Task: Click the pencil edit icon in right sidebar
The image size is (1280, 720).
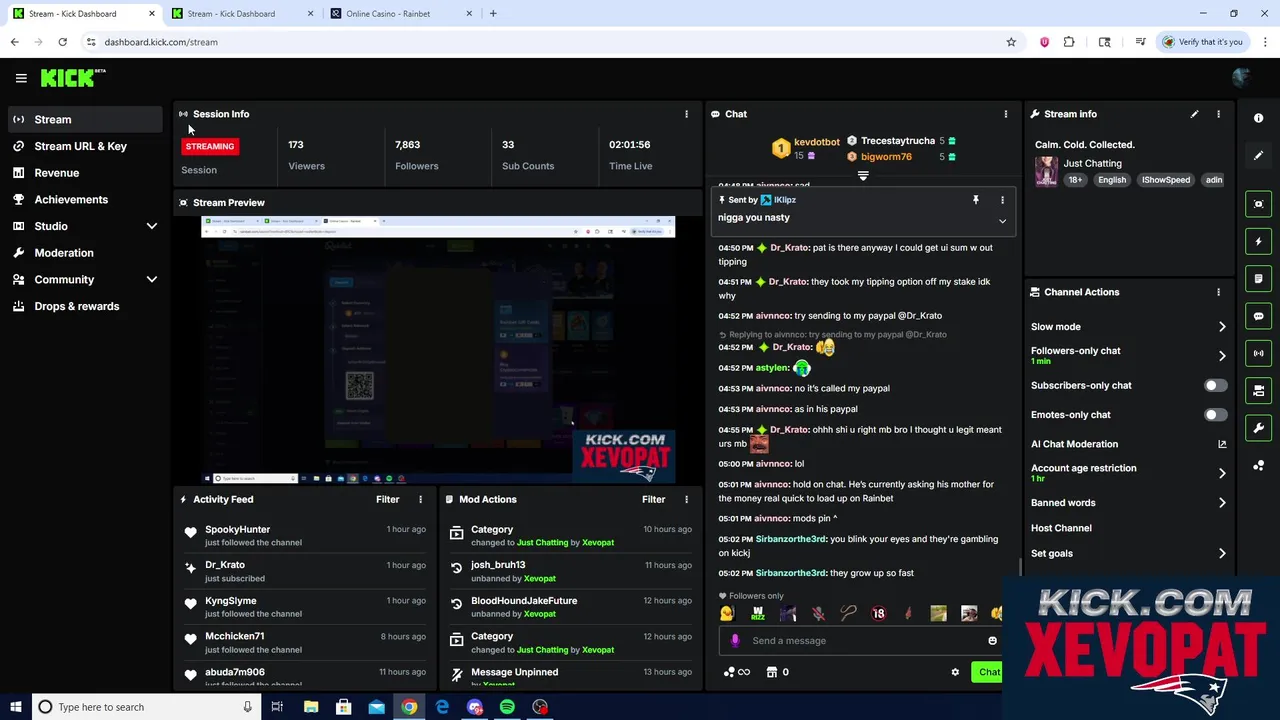Action: (x=1259, y=156)
